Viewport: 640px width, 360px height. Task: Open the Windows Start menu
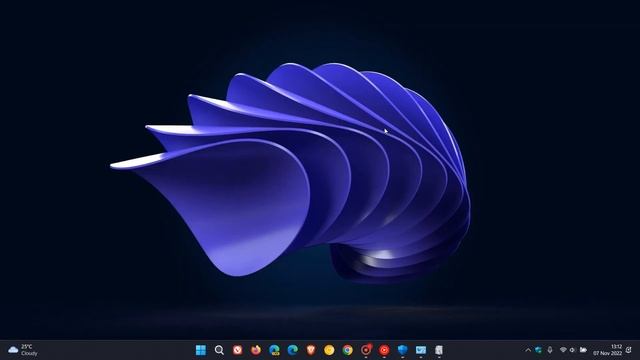pos(201,350)
